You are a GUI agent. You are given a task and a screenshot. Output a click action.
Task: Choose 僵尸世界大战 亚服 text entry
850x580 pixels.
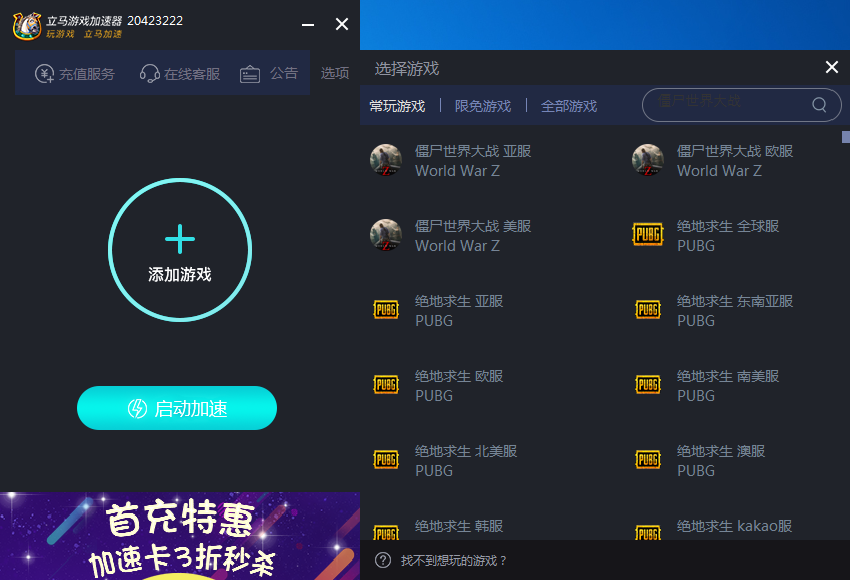[473, 160]
